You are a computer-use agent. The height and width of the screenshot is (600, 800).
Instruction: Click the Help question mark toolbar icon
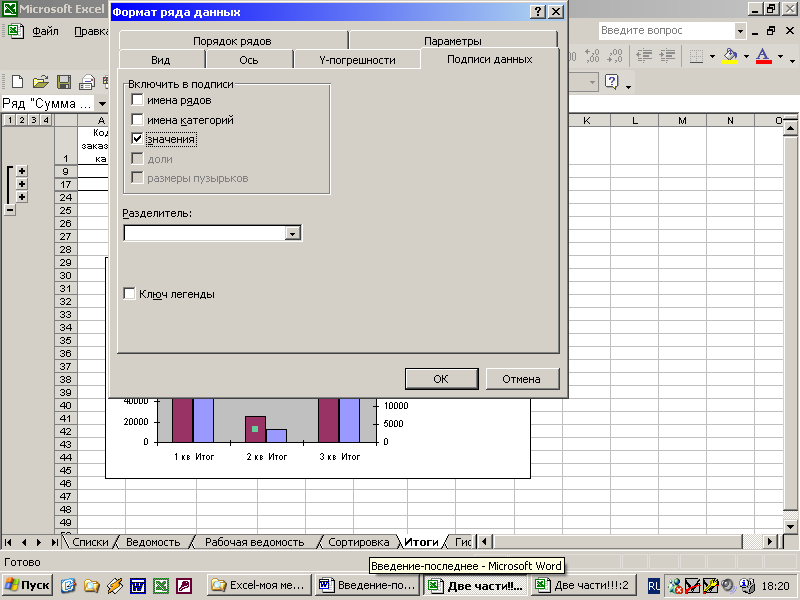611,82
